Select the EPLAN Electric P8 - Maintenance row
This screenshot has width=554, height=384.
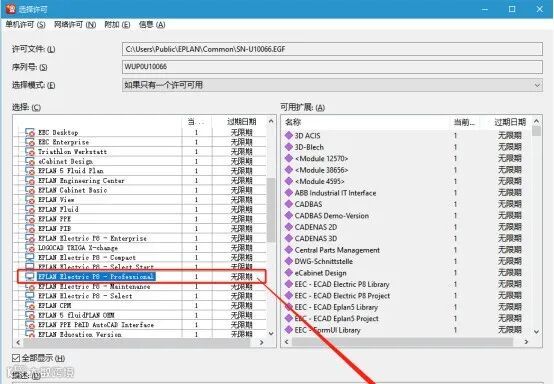click(141, 286)
